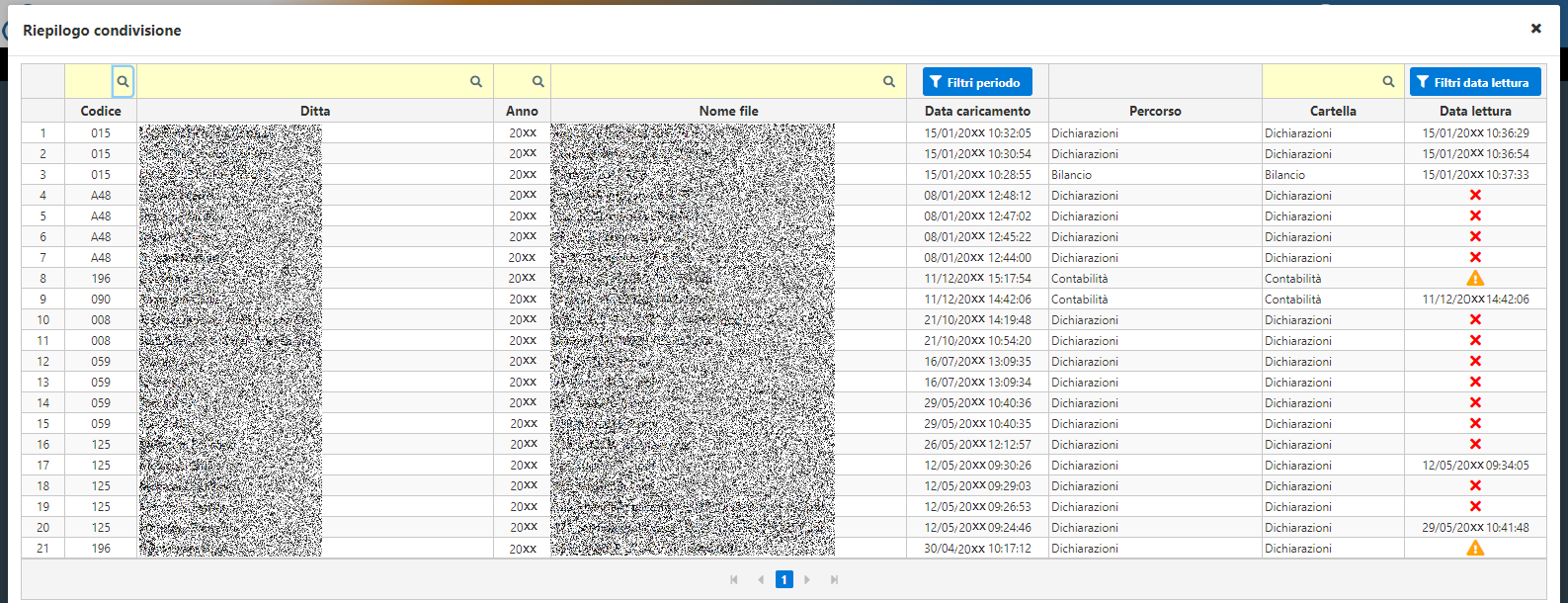Open the Filtri periodo filter
Image resolution: width=1568 pixels, height=603 pixels.
(977, 82)
